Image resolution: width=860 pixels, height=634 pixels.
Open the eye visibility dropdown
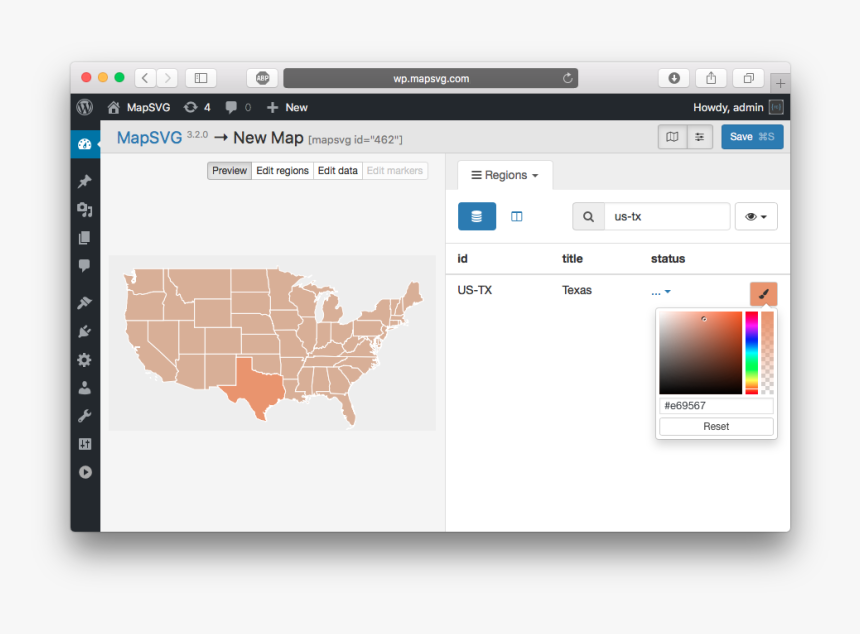pyautogui.click(x=756, y=217)
